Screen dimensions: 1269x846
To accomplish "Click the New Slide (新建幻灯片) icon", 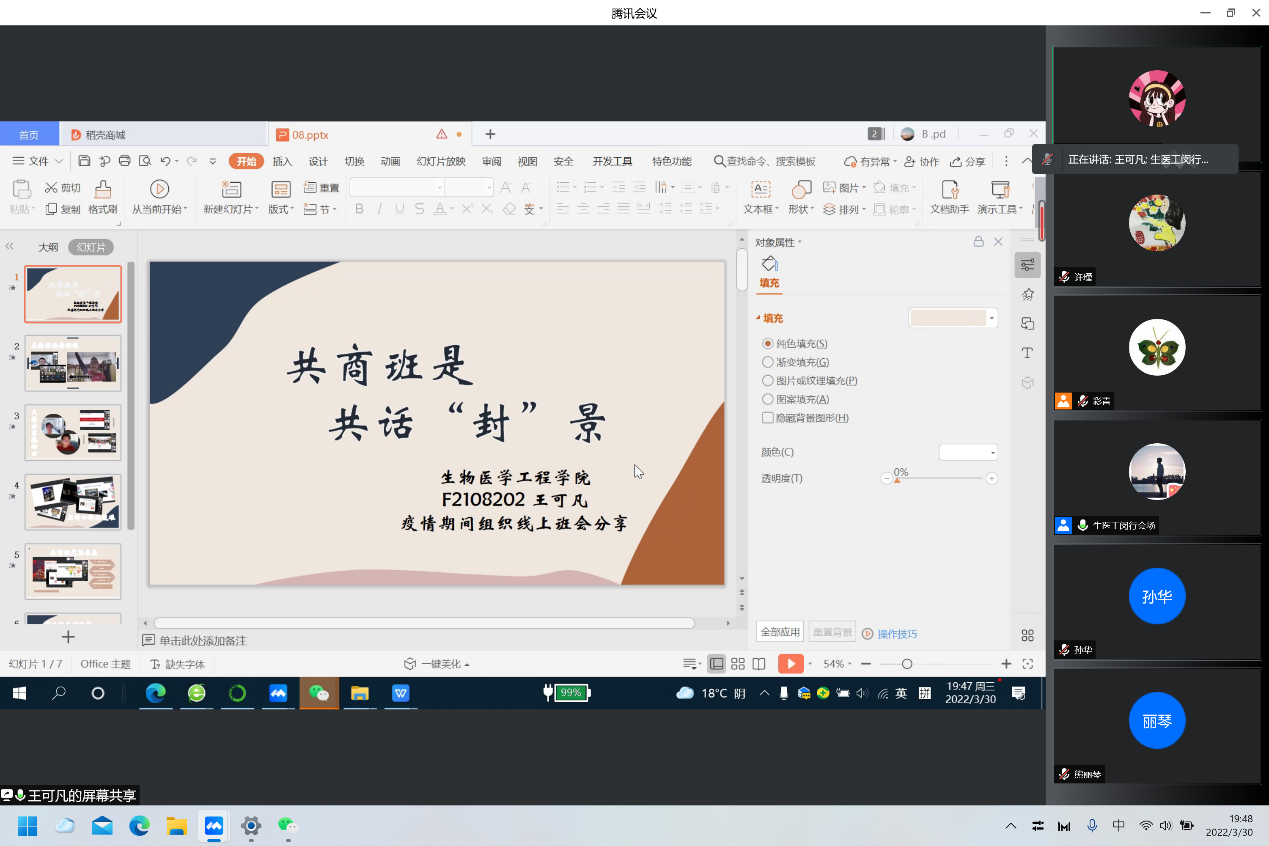I will (x=231, y=190).
